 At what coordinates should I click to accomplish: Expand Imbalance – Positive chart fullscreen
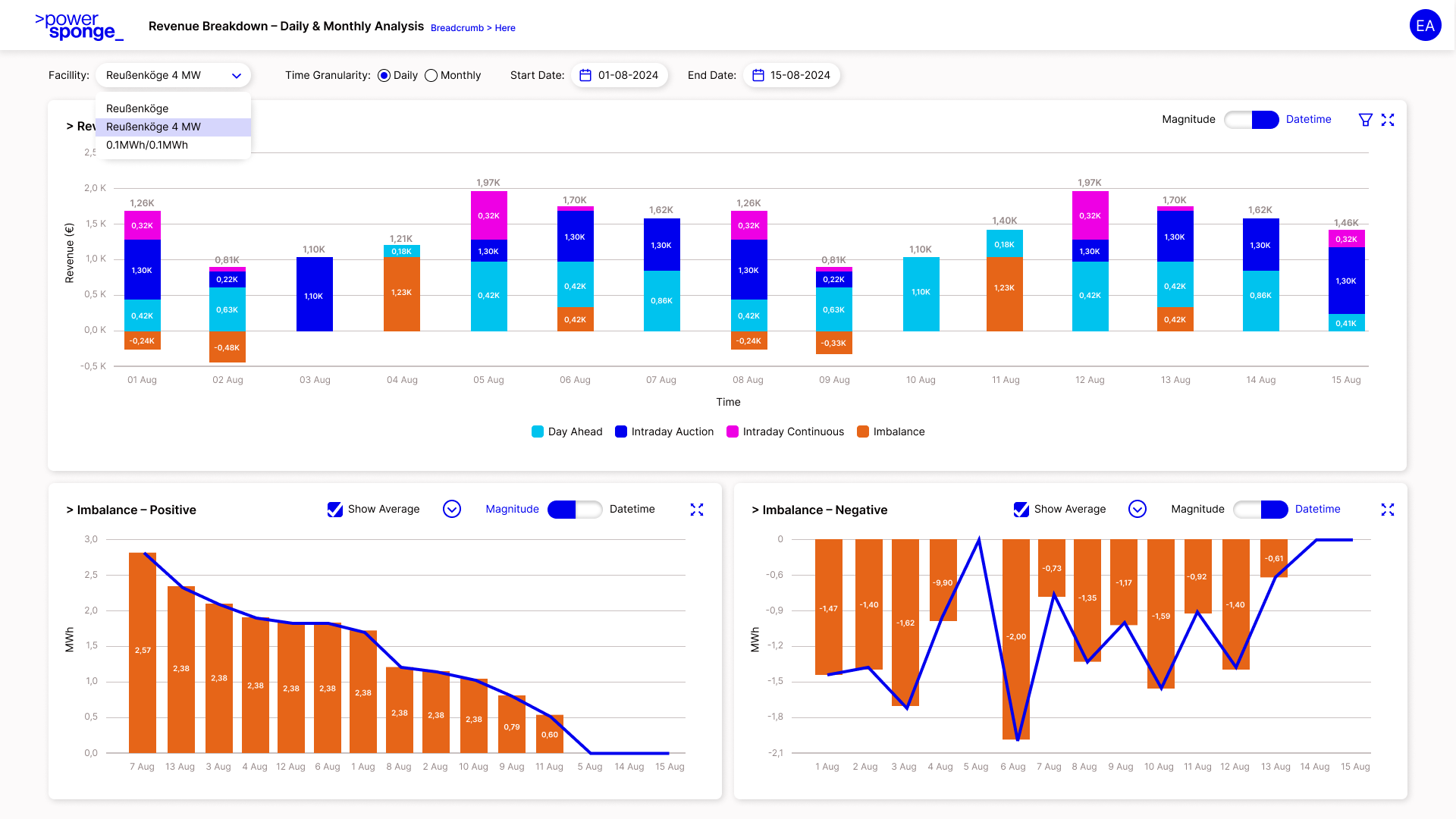coord(697,510)
